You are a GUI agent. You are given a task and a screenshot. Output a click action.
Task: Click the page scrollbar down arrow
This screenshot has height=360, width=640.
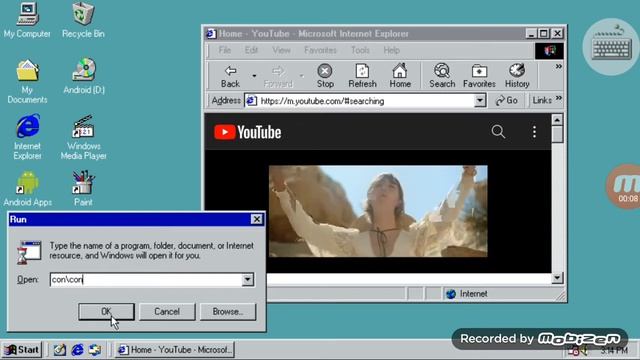(x=557, y=278)
